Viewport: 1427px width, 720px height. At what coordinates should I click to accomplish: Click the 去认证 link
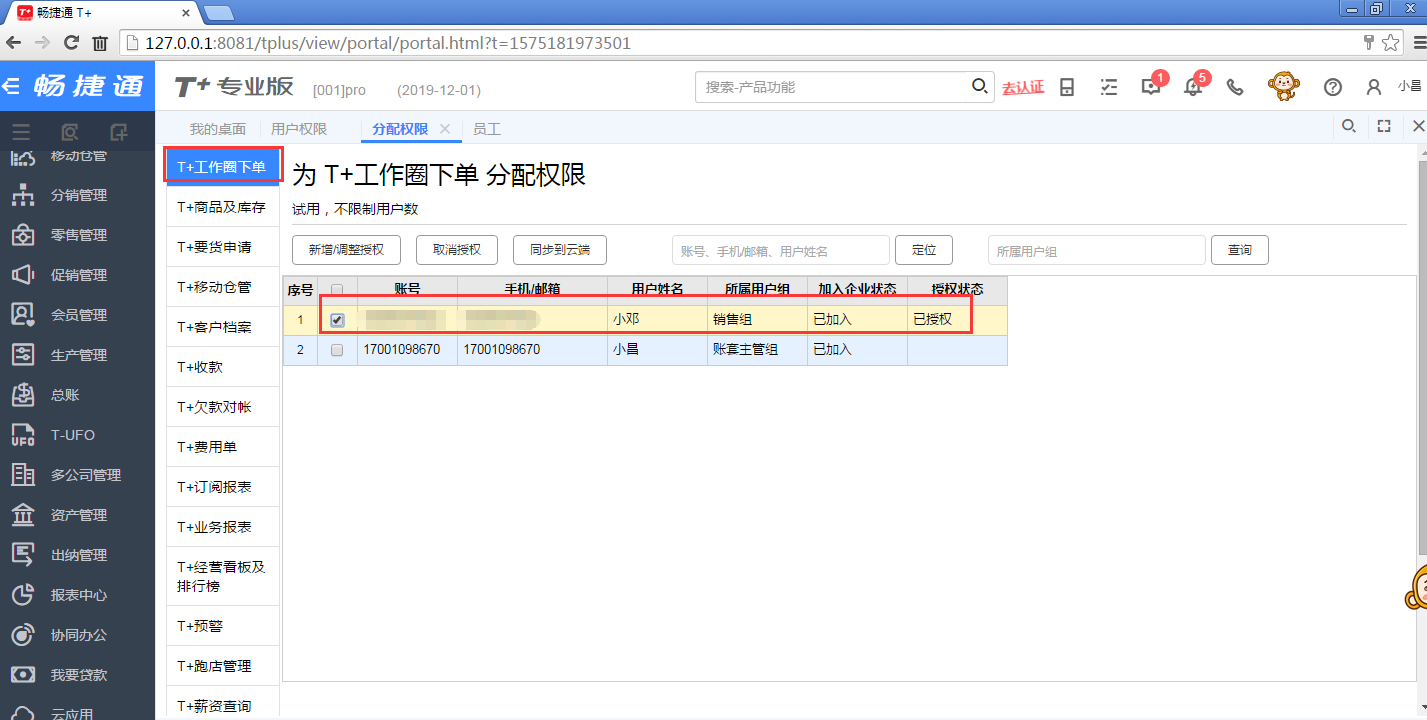pyautogui.click(x=1022, y=87)
